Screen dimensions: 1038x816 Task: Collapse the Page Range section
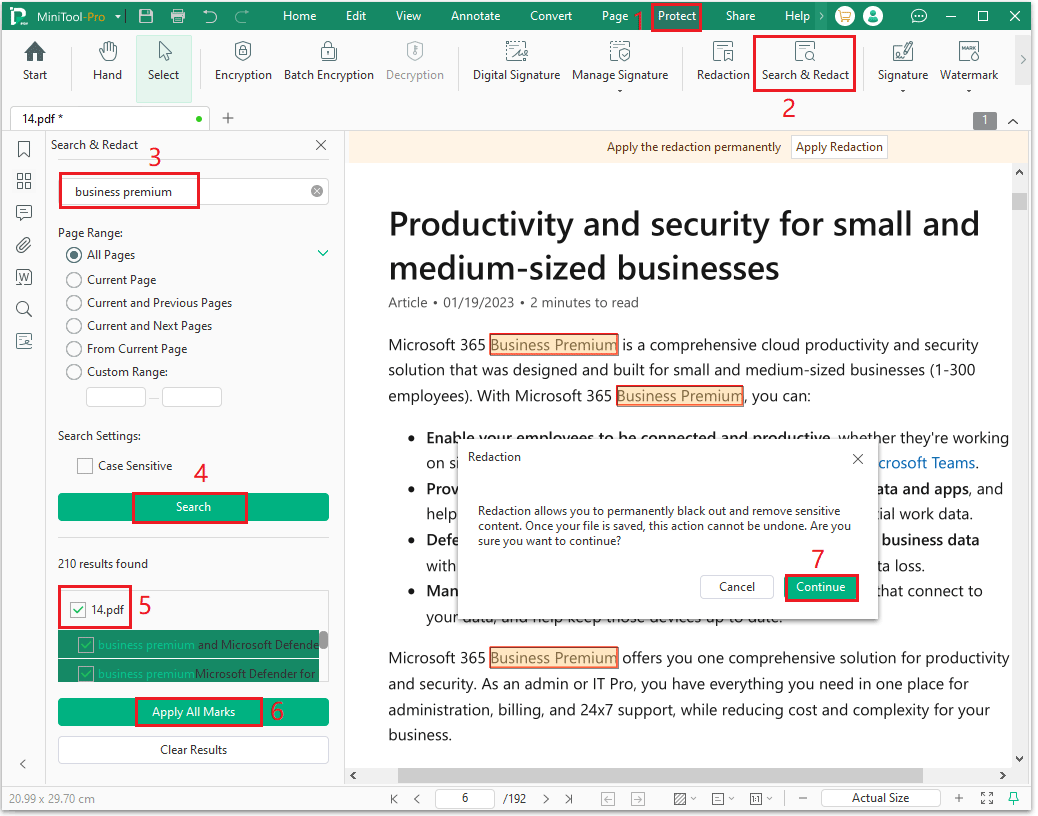click(322, 253)
